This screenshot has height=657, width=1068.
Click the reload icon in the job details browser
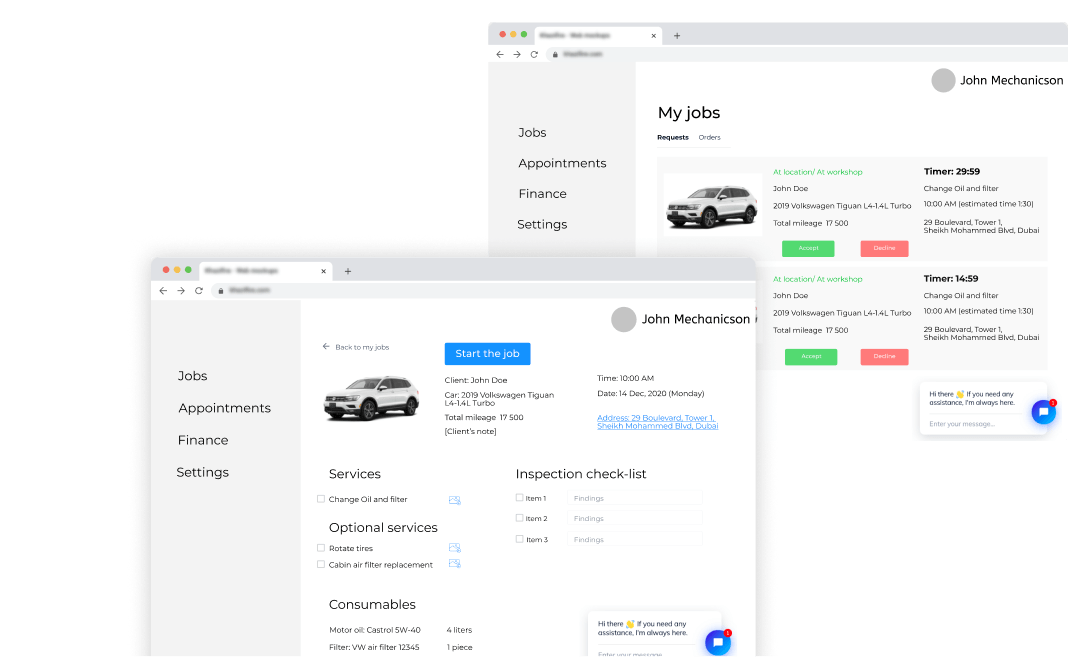coord(199,290)
